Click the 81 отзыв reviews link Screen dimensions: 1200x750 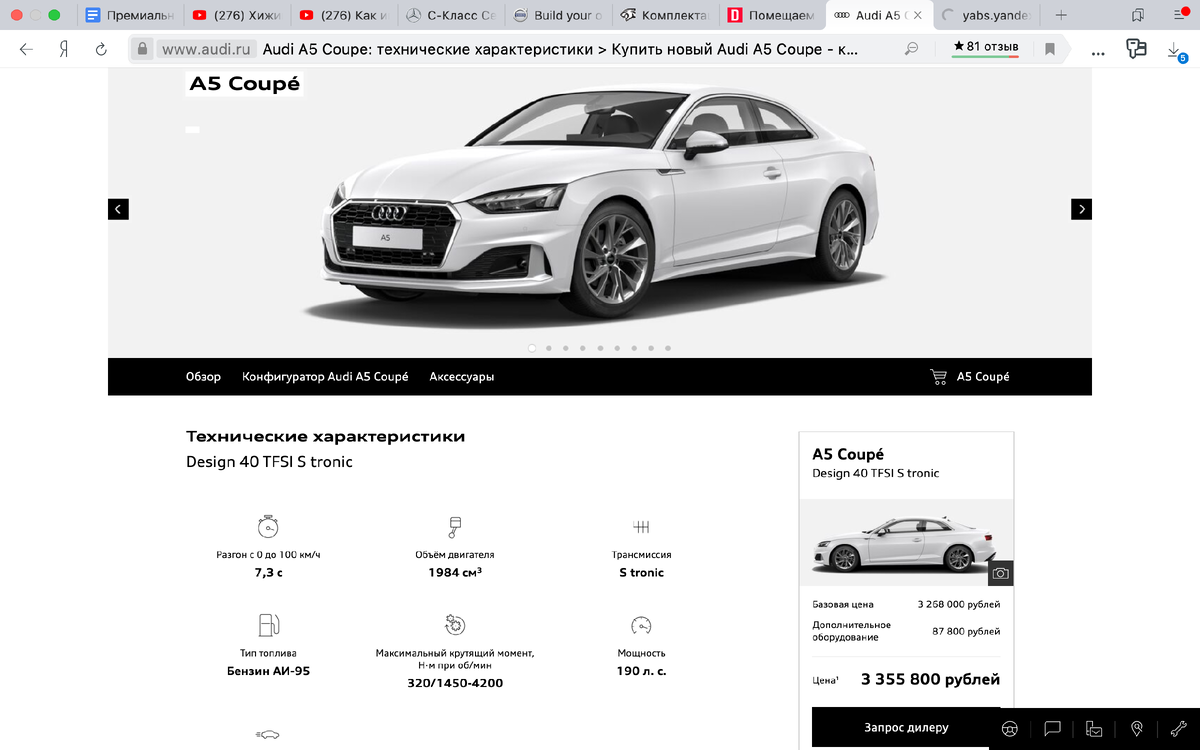click(x=985, y=46)
